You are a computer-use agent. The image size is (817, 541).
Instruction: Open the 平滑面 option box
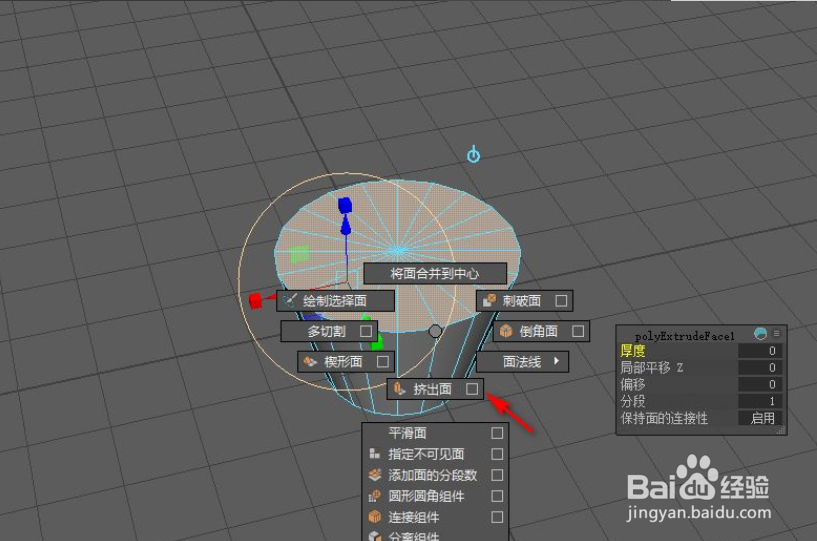(x=497, y=433)
